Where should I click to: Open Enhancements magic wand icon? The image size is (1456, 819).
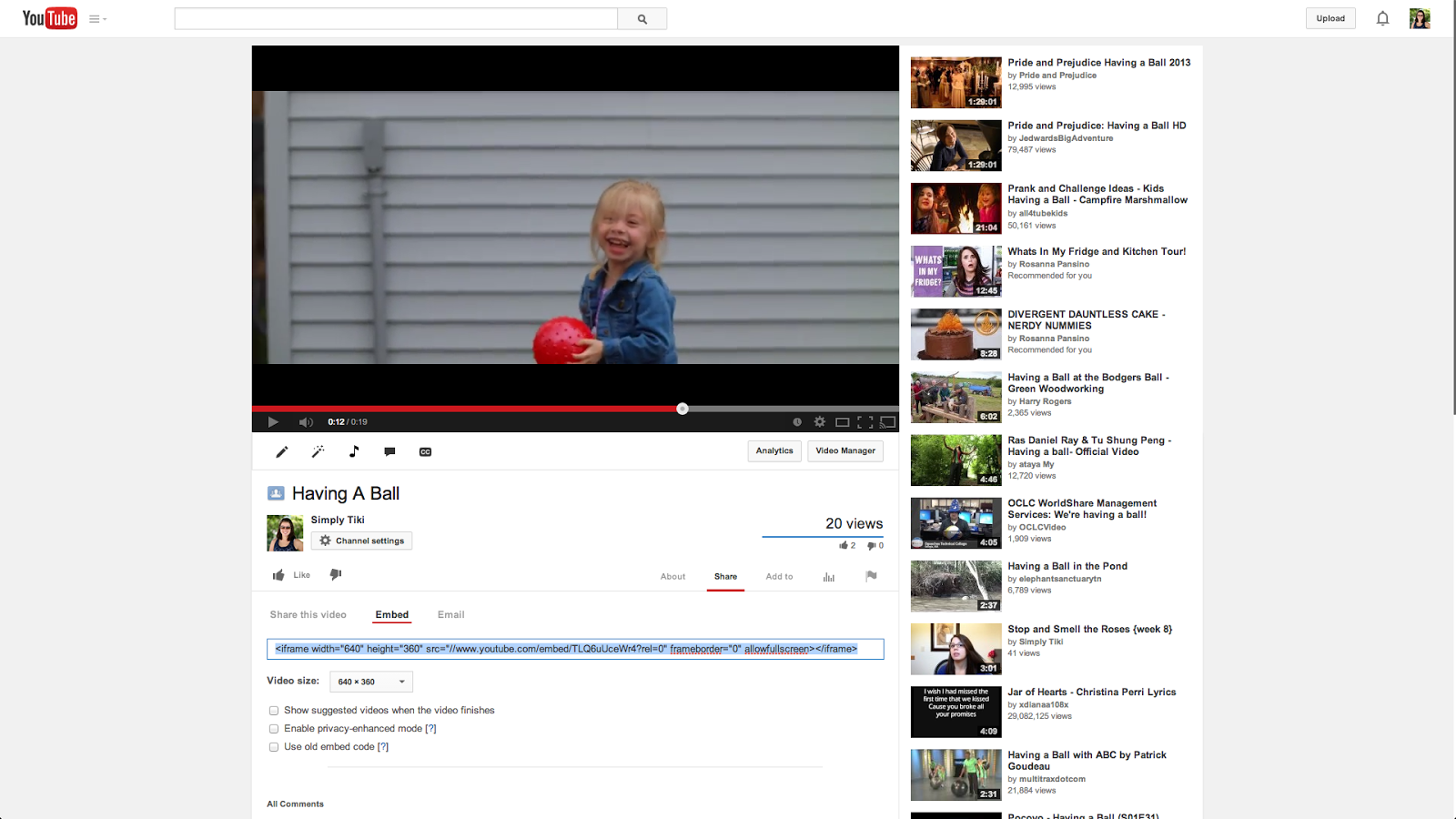(318, 451)
